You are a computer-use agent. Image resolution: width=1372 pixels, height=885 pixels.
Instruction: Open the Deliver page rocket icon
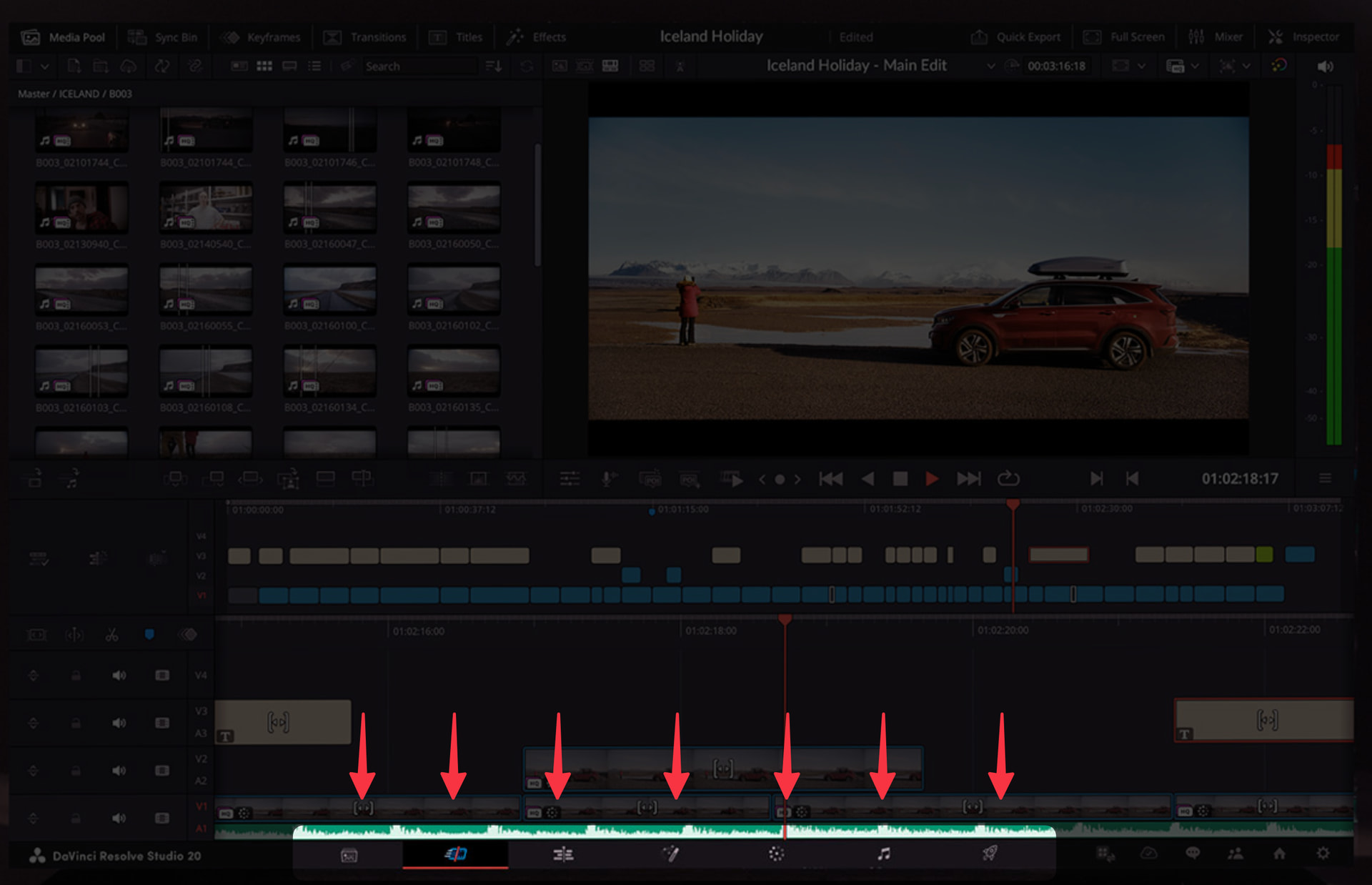click(x=990, y=854)
